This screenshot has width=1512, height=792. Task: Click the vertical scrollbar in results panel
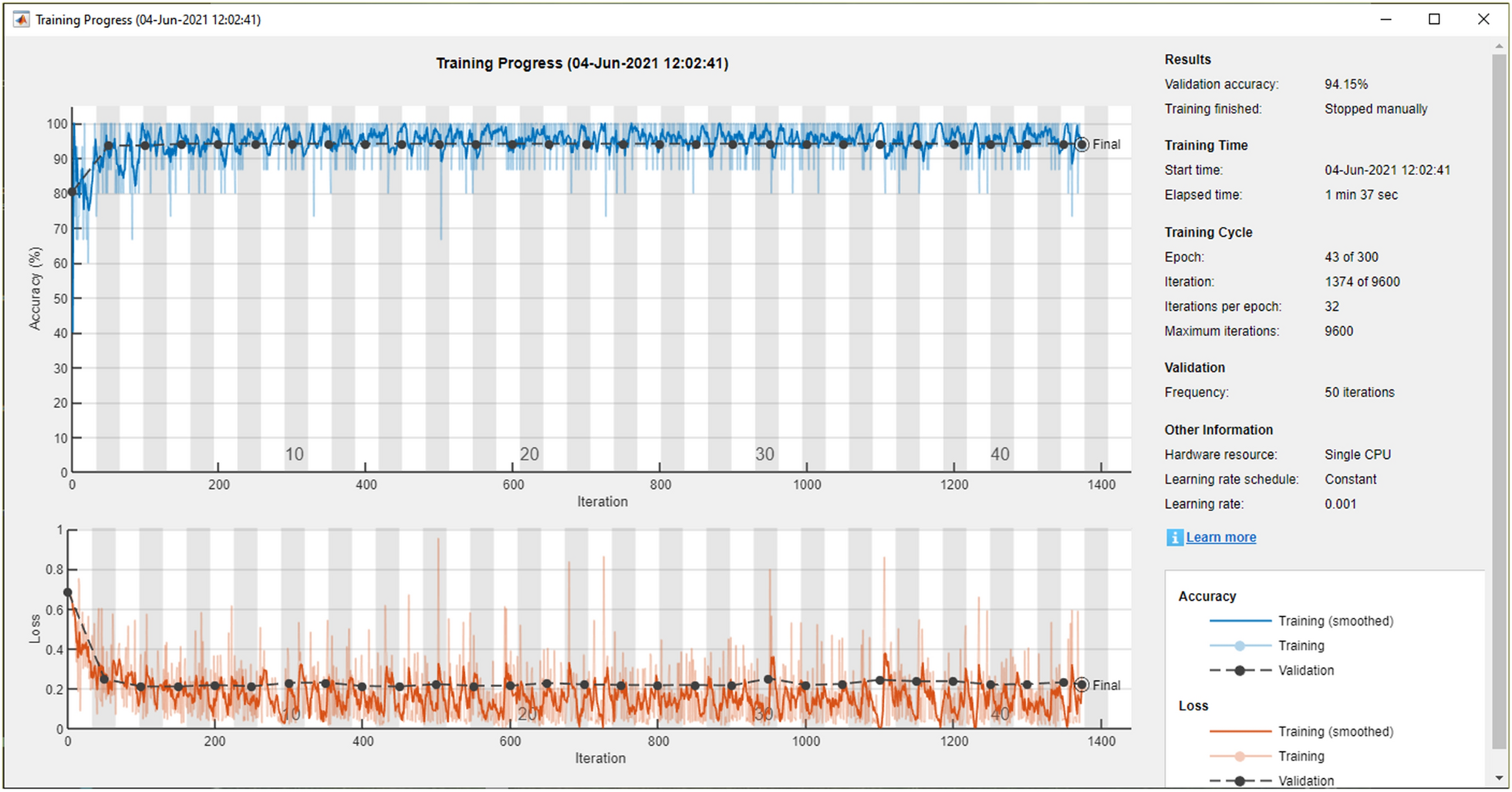click(1499, 401)
